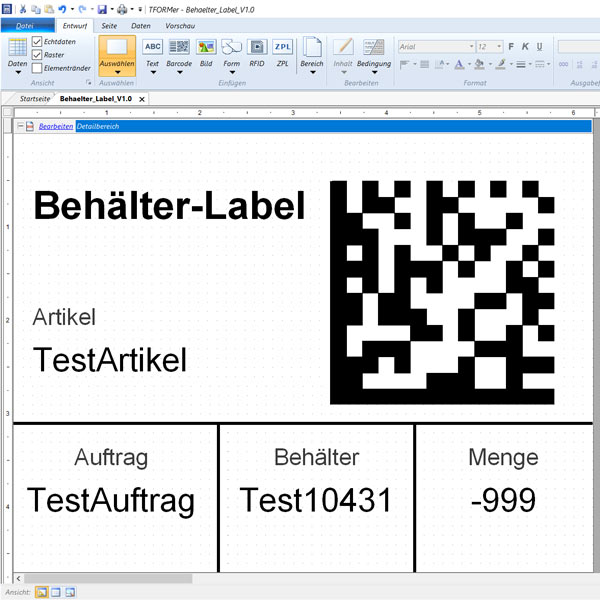Screen dimensions: 600x600
Task: Click the Paste clipboard icon
Action: coord(49,9)
